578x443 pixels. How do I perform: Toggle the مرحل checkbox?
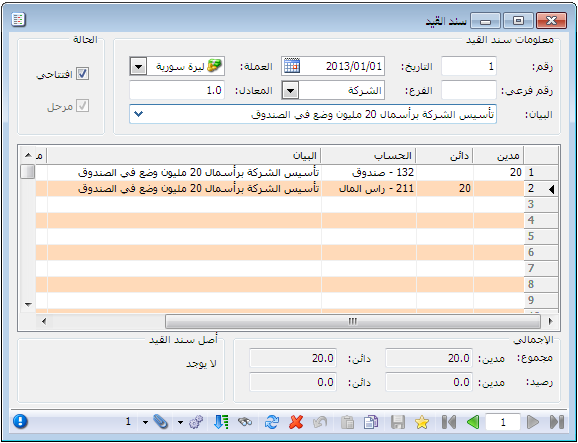(82, 106)
